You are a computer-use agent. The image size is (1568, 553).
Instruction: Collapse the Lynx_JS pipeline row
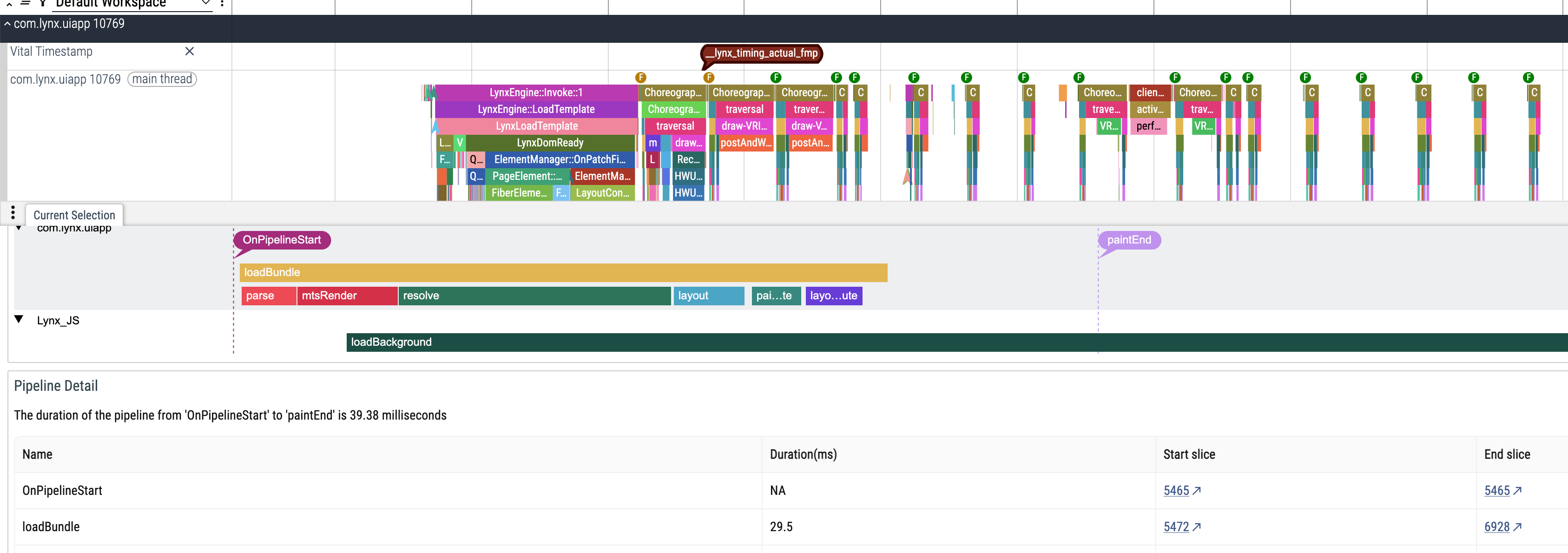[19, 319]
